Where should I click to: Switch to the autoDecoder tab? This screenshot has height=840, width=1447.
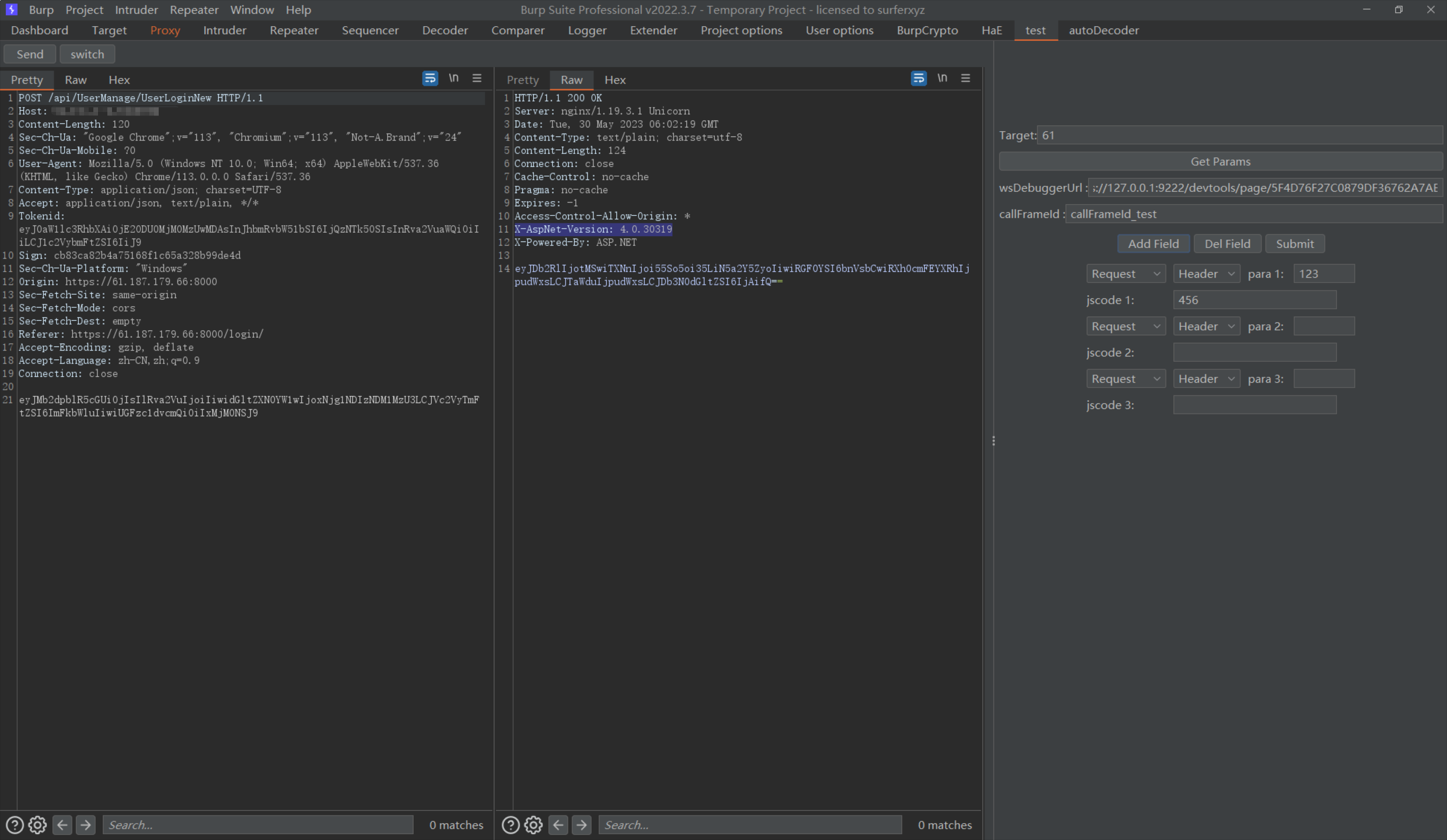coord(1103,30)
